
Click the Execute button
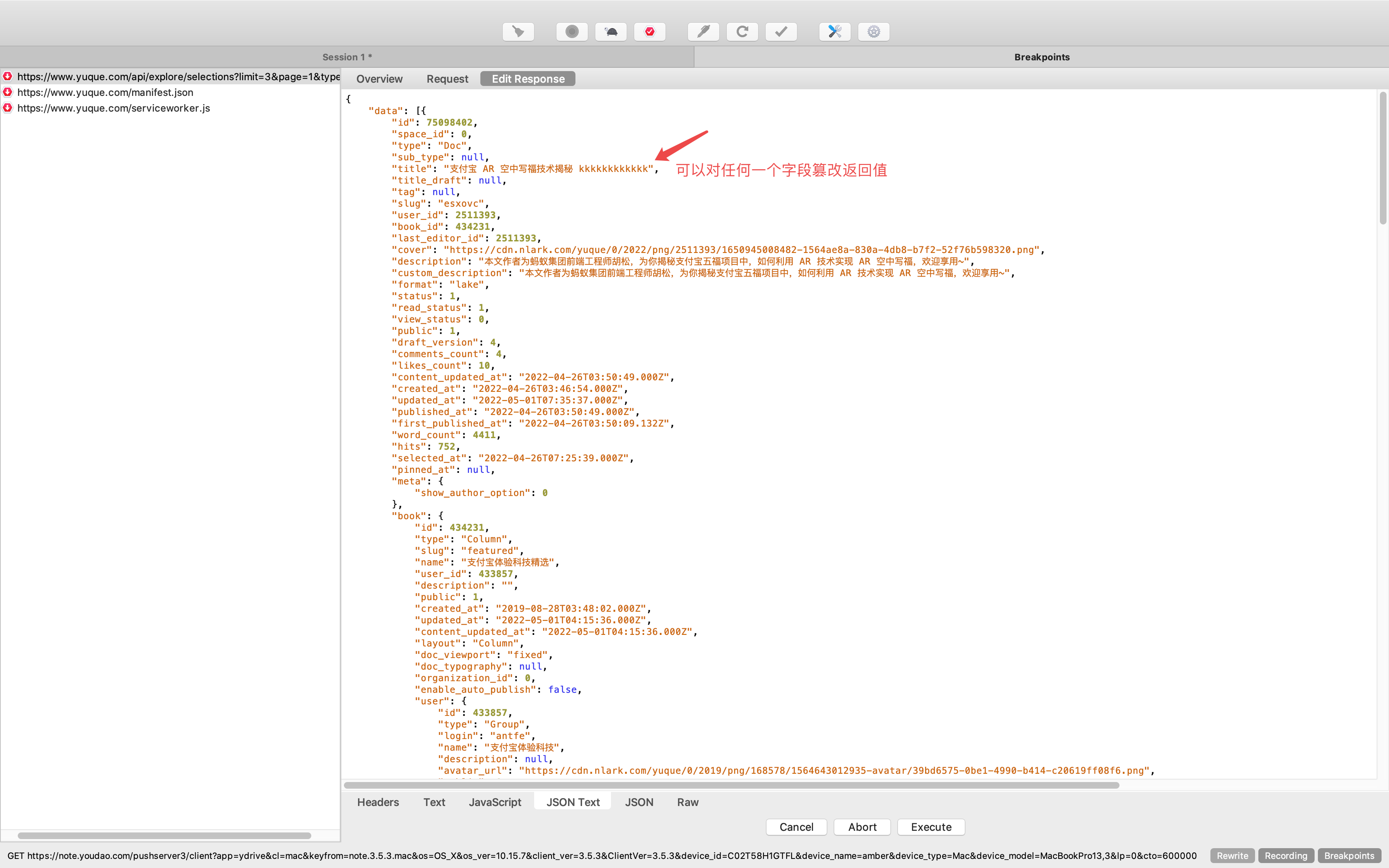coord(931,827)
